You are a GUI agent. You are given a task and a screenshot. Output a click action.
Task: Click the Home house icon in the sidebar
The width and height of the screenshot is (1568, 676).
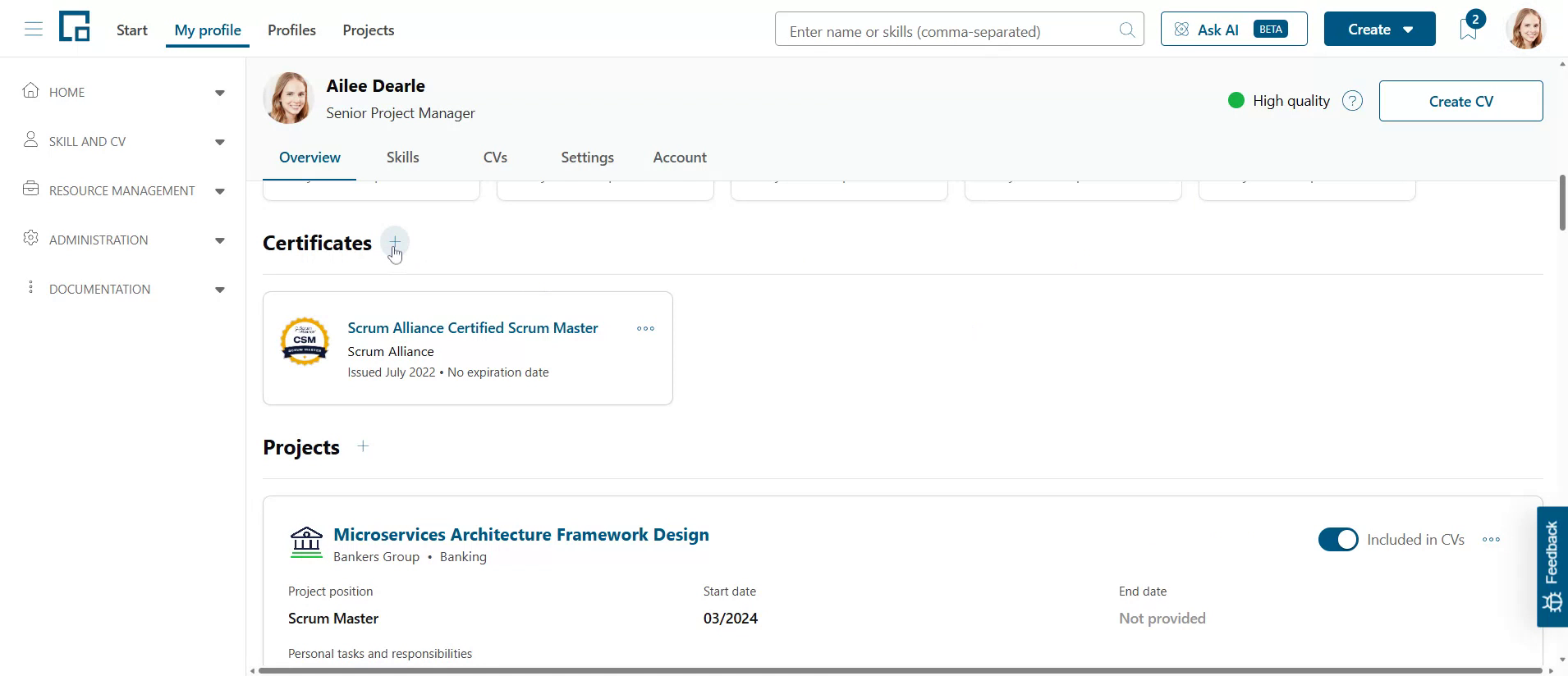tap(31, 90)
